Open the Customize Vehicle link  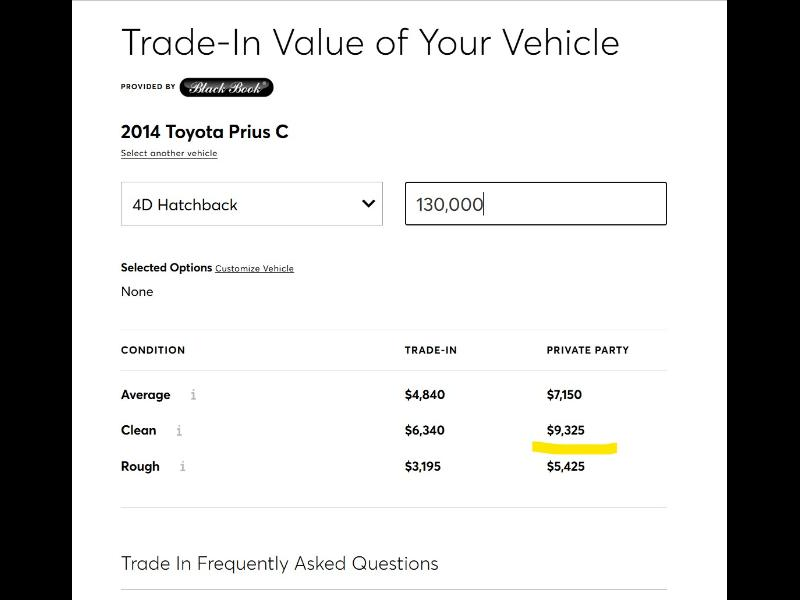click(254, 269)
